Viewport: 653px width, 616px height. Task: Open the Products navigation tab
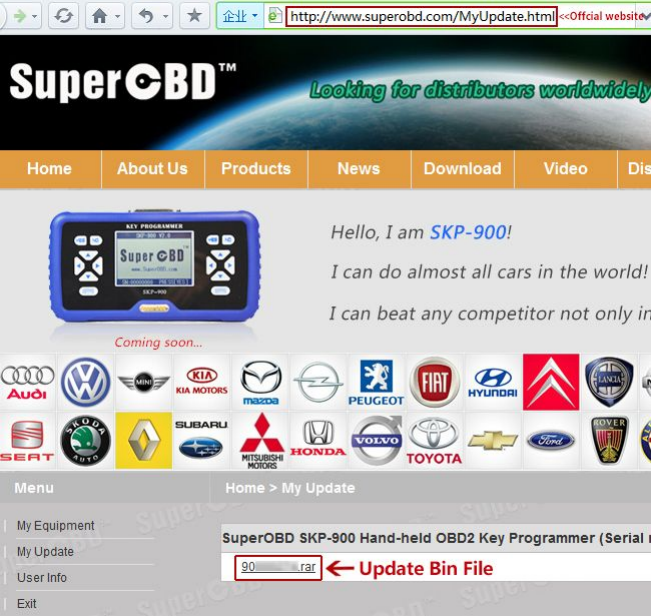256,169
